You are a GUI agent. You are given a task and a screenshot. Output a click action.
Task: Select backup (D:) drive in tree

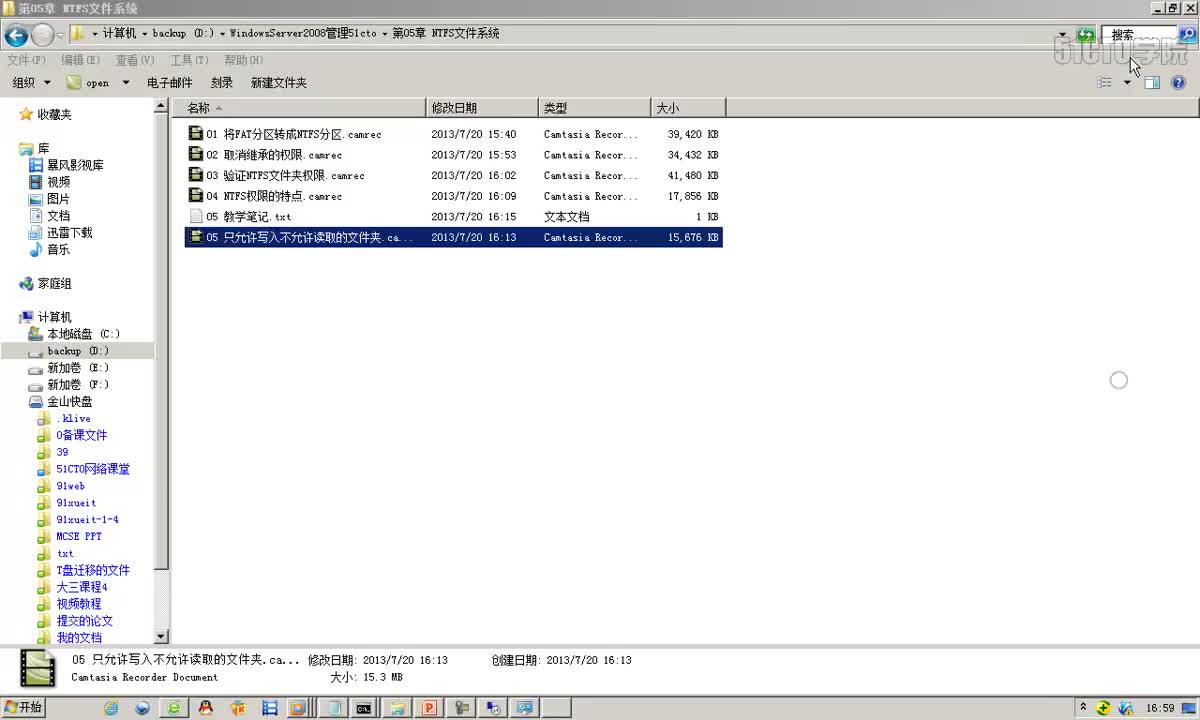point(78,351)
